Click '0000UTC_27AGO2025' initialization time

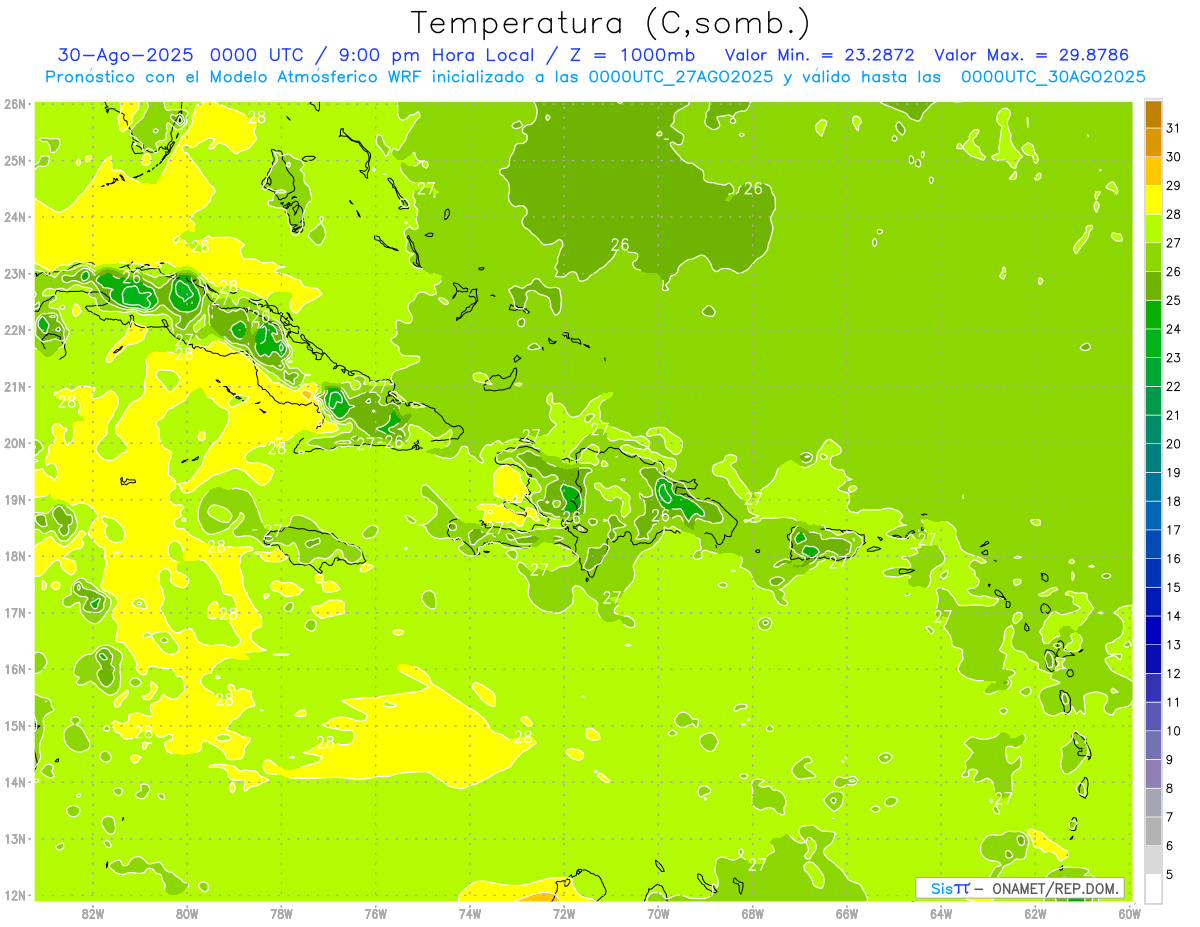(680, 77)
